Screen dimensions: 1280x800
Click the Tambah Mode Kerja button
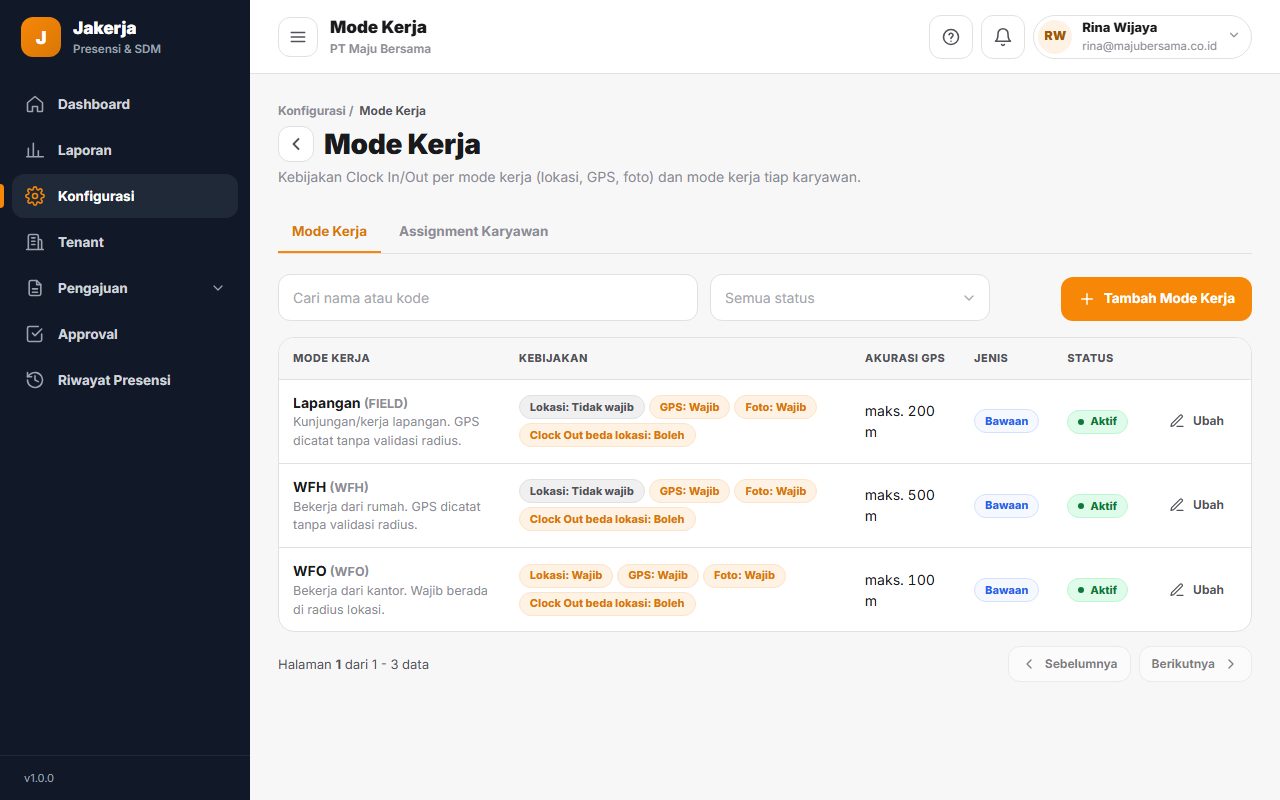tap(1156, 299)
